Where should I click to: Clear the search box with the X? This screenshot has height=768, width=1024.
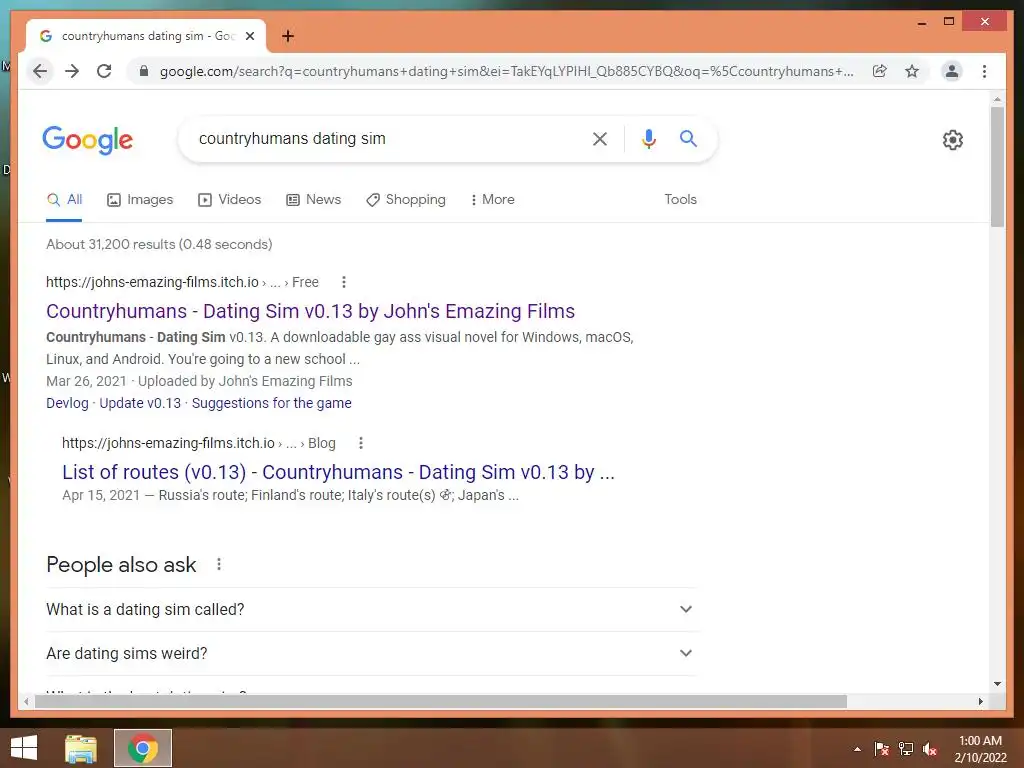(600, 138)
